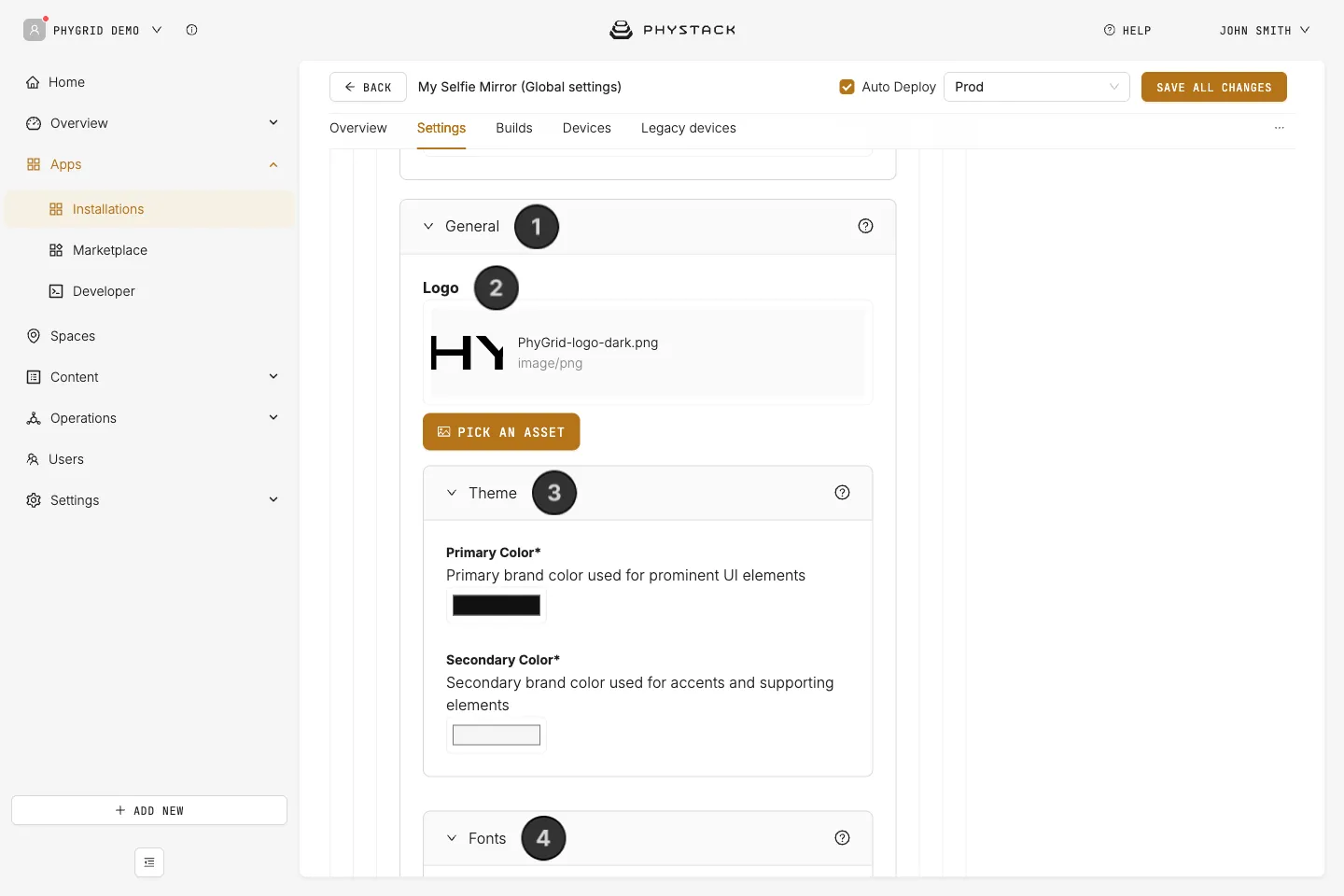Click the PhyGrid logo thumbnail
1344x896 pixels.
468,353
